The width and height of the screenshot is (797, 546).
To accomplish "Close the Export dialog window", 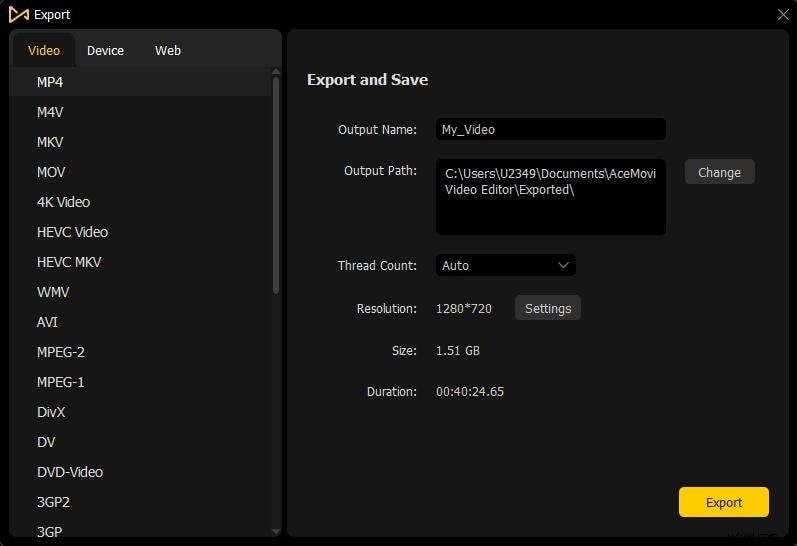I will [782, 15].
